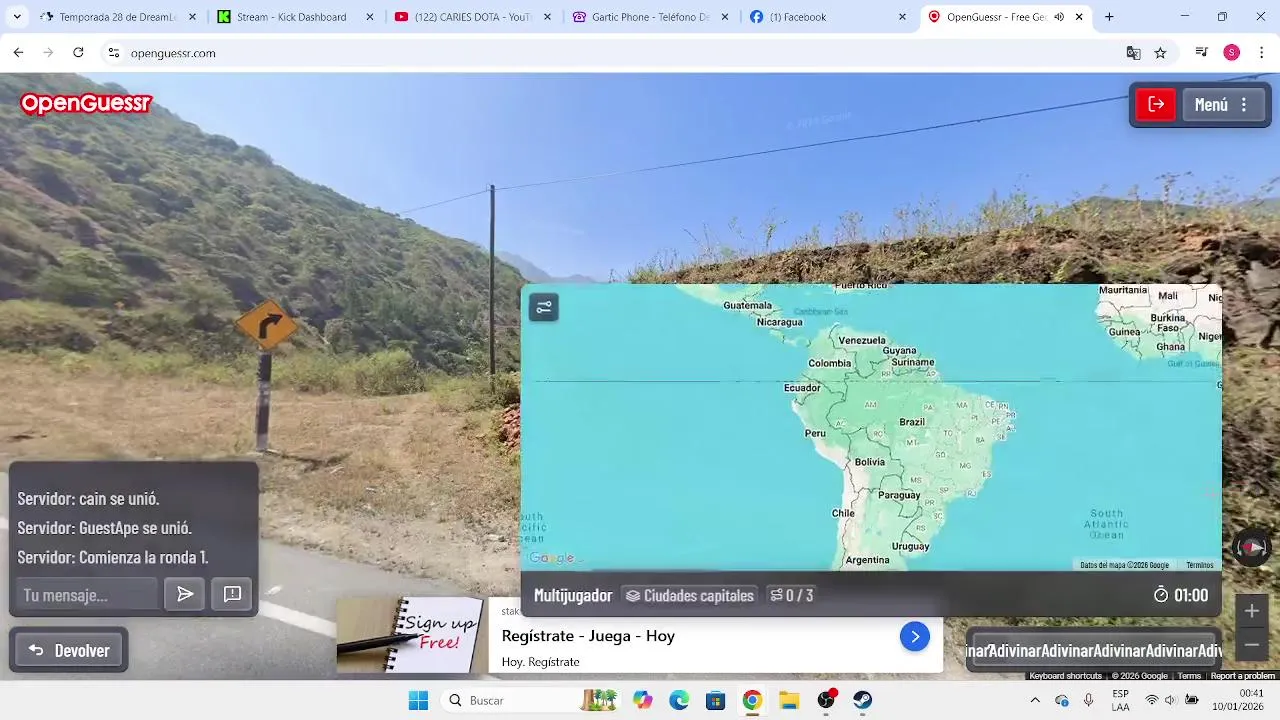The width and height of the screenshot is (1280, 720).
Task: Open the 'Regístrate - Juega - Hoy' ad
Action: (588, 636)
